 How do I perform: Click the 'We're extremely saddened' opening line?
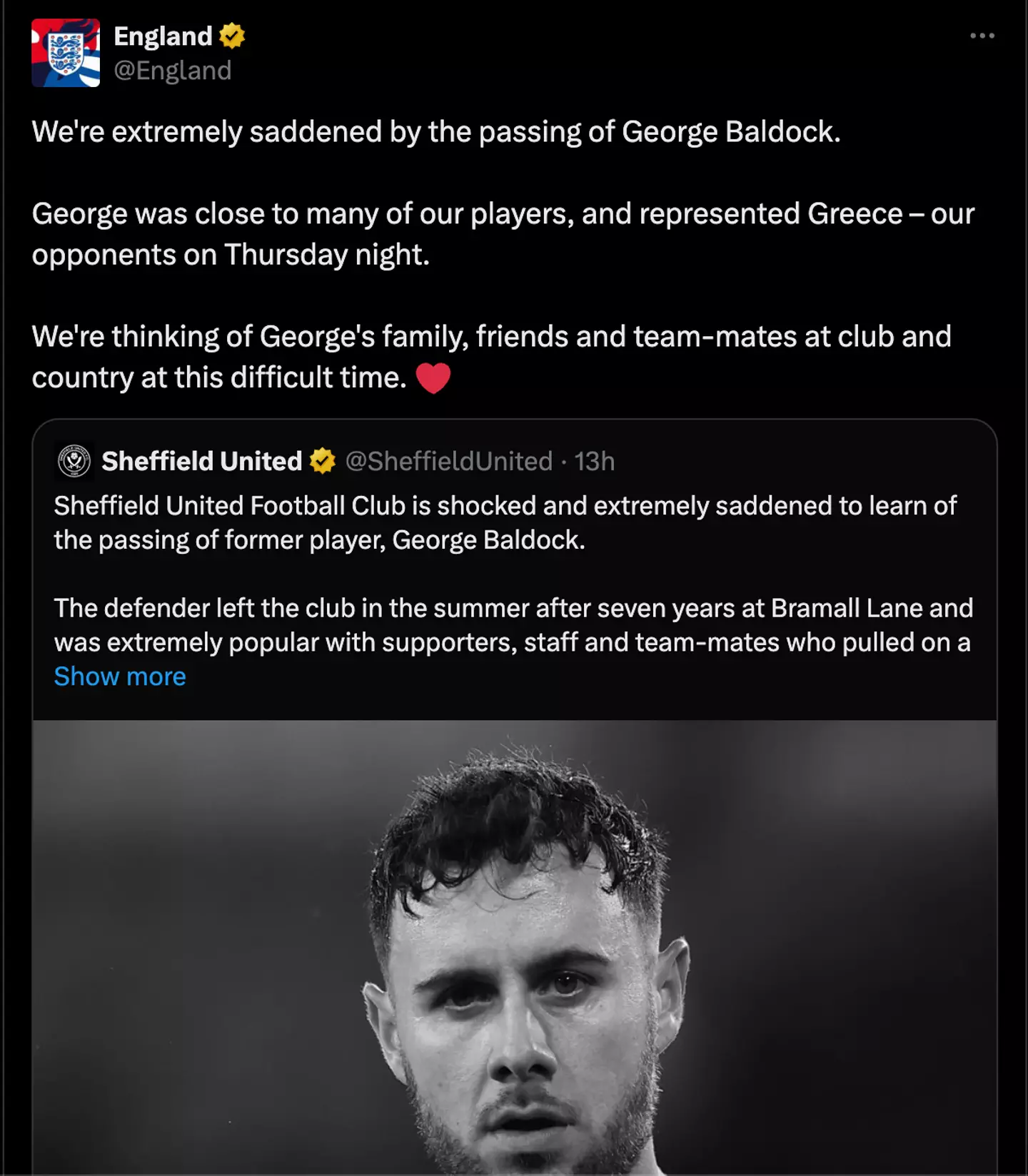(436, 132)
